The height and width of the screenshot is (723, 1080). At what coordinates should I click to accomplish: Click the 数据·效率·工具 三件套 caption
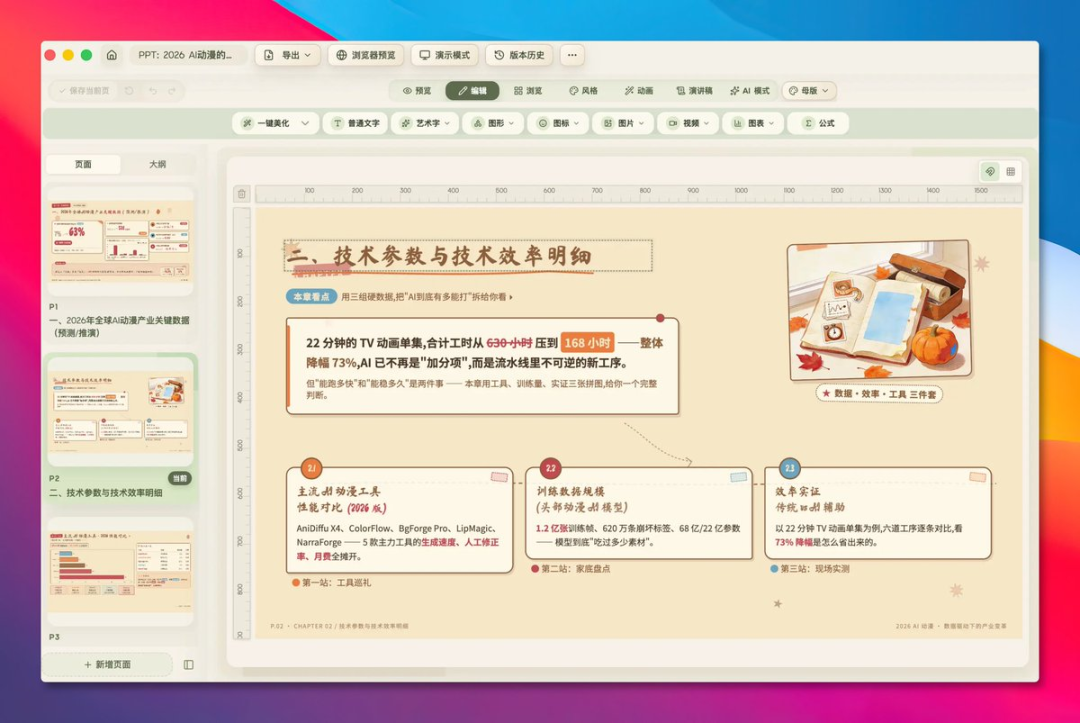click(880, 394)
